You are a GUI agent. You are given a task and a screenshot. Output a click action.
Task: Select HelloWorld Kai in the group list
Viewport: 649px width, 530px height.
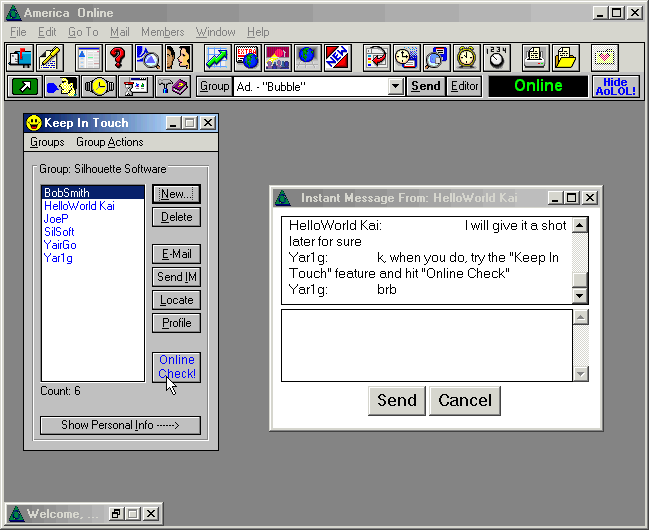[80, 206]
